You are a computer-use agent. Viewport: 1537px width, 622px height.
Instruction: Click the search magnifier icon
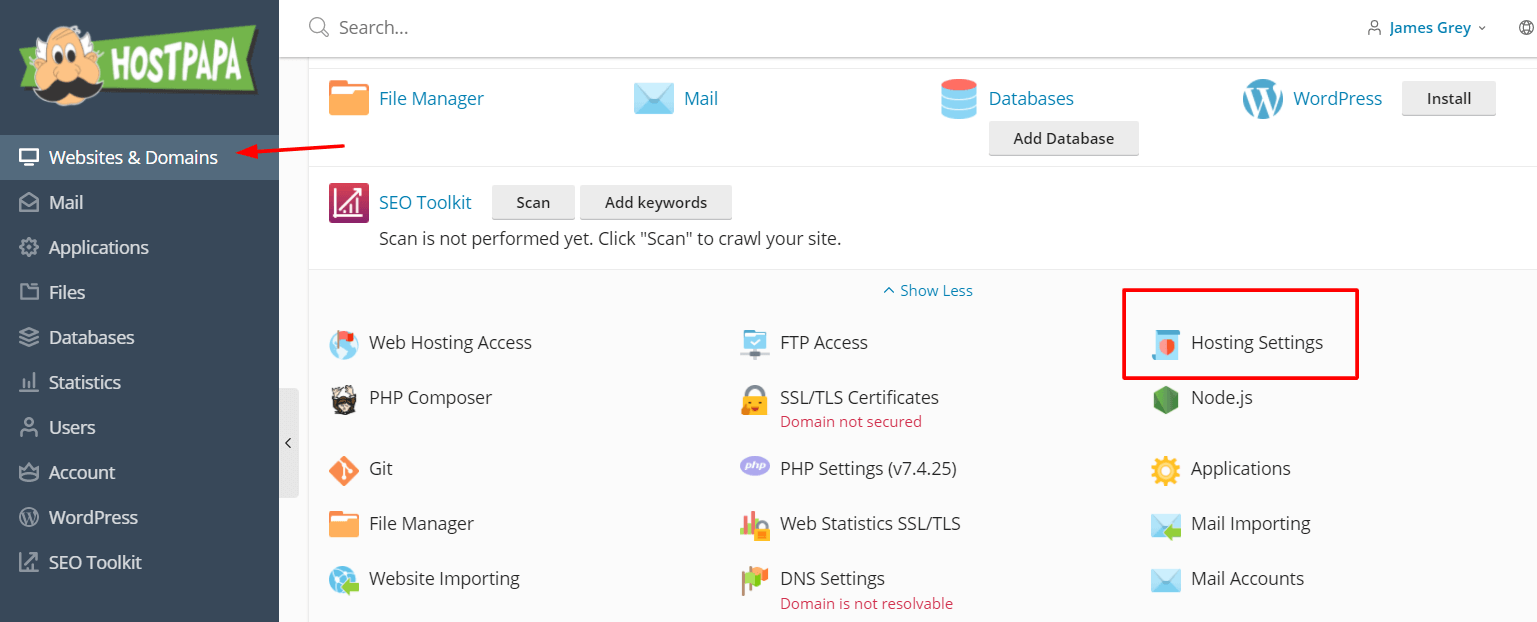[319, 27]
